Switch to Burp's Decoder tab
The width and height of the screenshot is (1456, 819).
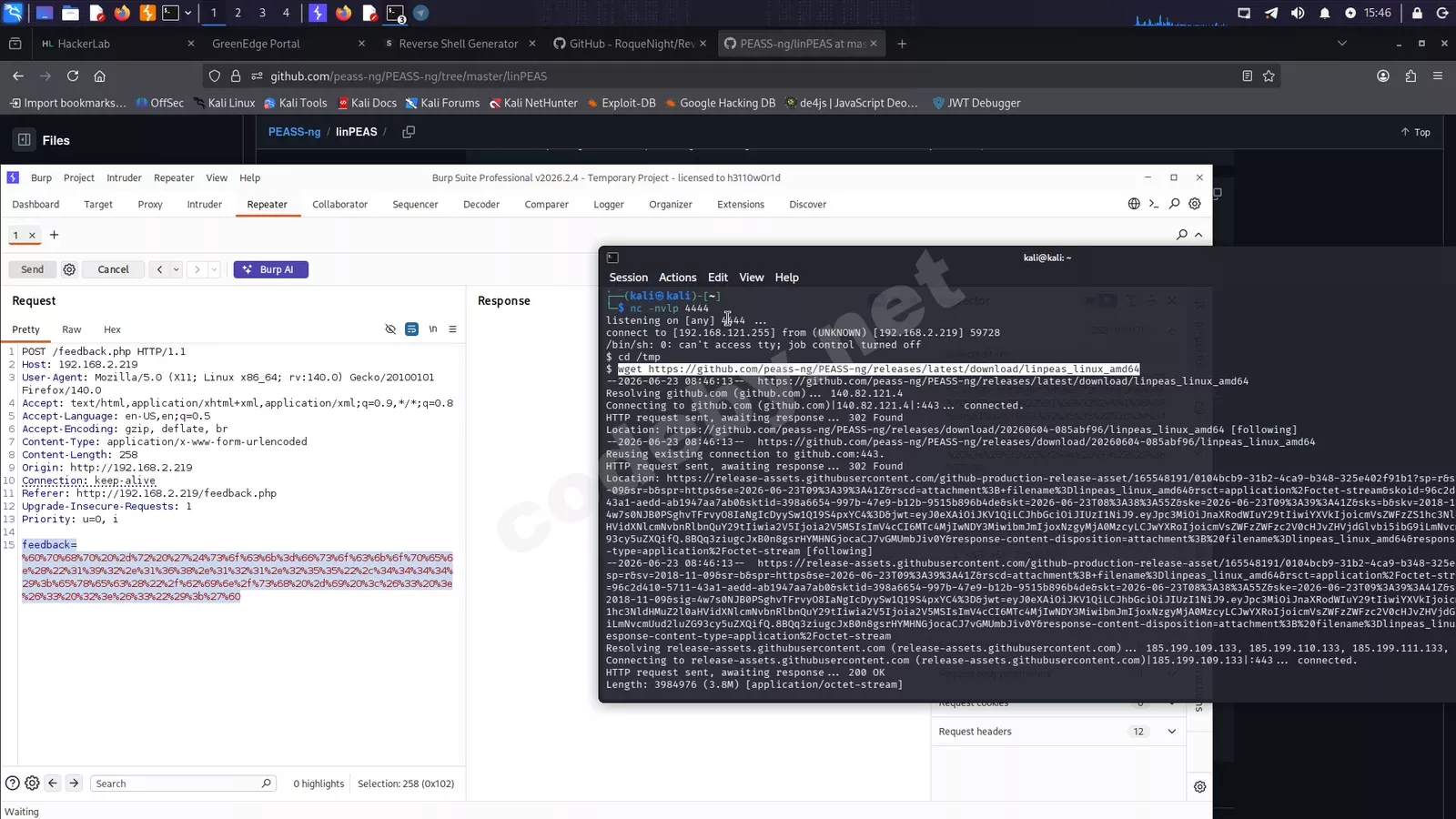coord(481,205)
